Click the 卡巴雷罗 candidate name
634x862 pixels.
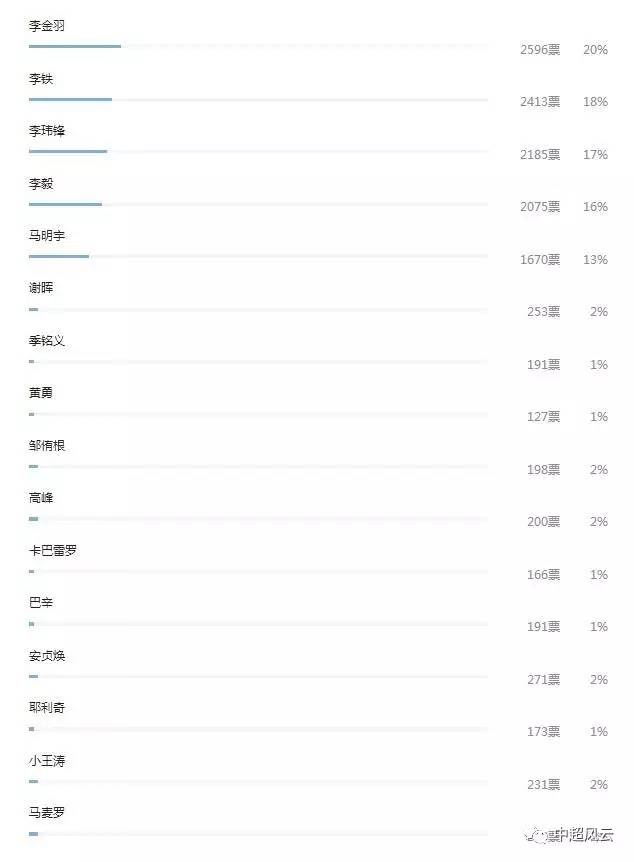pos(53,551)
